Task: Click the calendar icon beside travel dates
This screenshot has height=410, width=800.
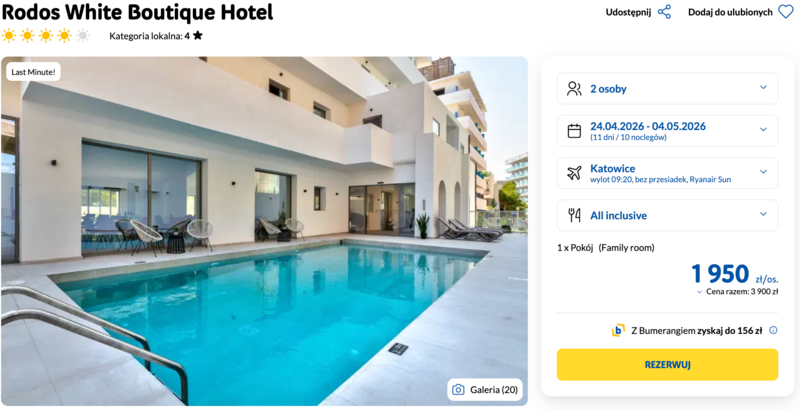Action: pyautogui.click(x=574, y=131)
